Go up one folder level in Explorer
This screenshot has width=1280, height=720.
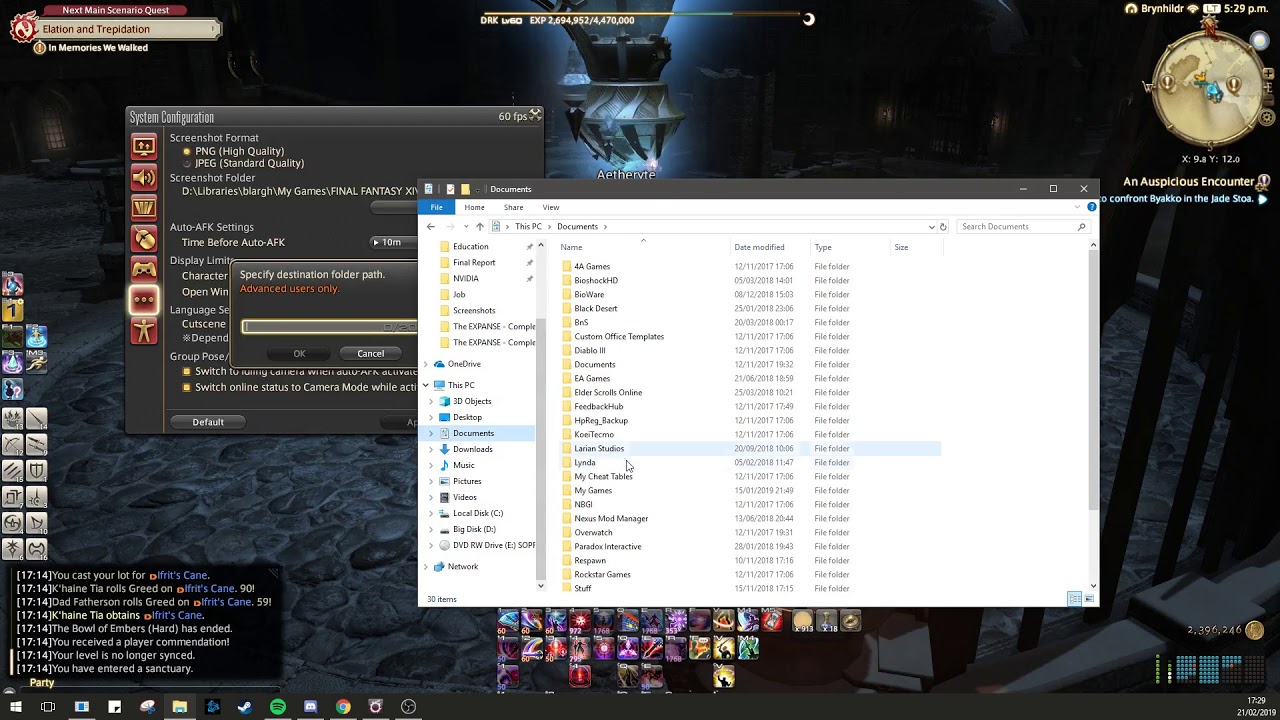(479, 227)
